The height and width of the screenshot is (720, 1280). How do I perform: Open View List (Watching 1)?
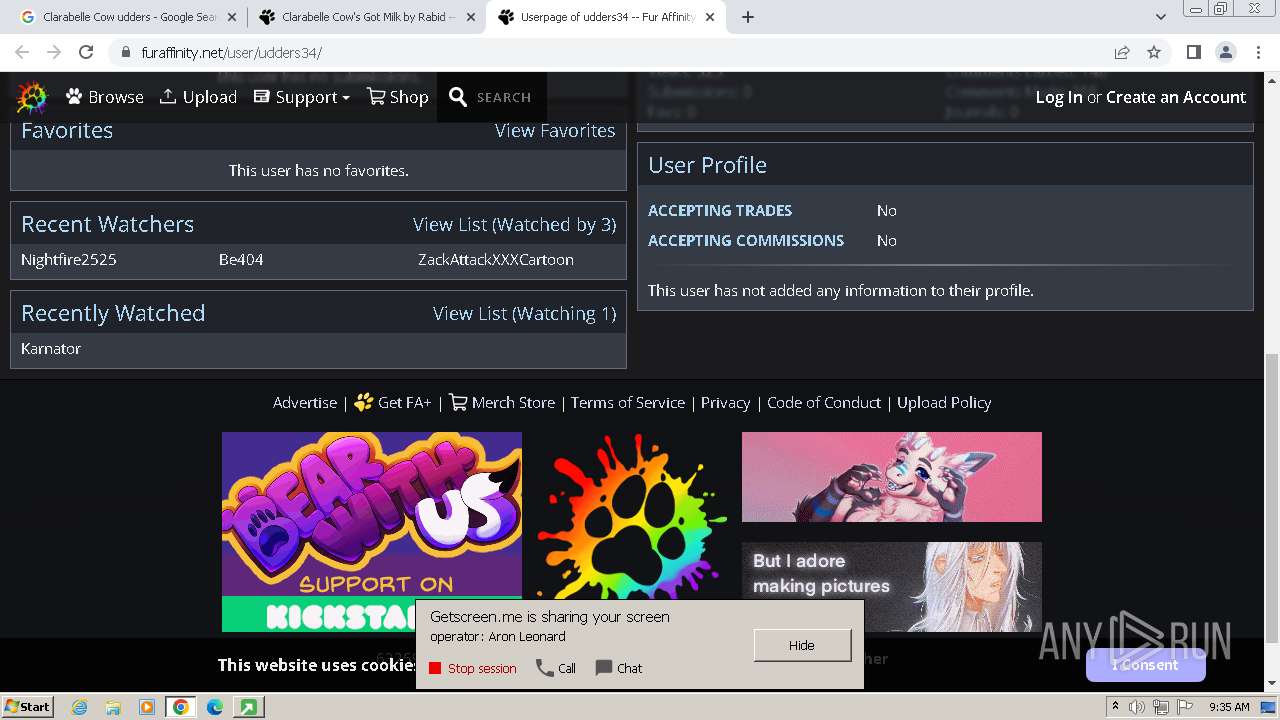[524, 313]
